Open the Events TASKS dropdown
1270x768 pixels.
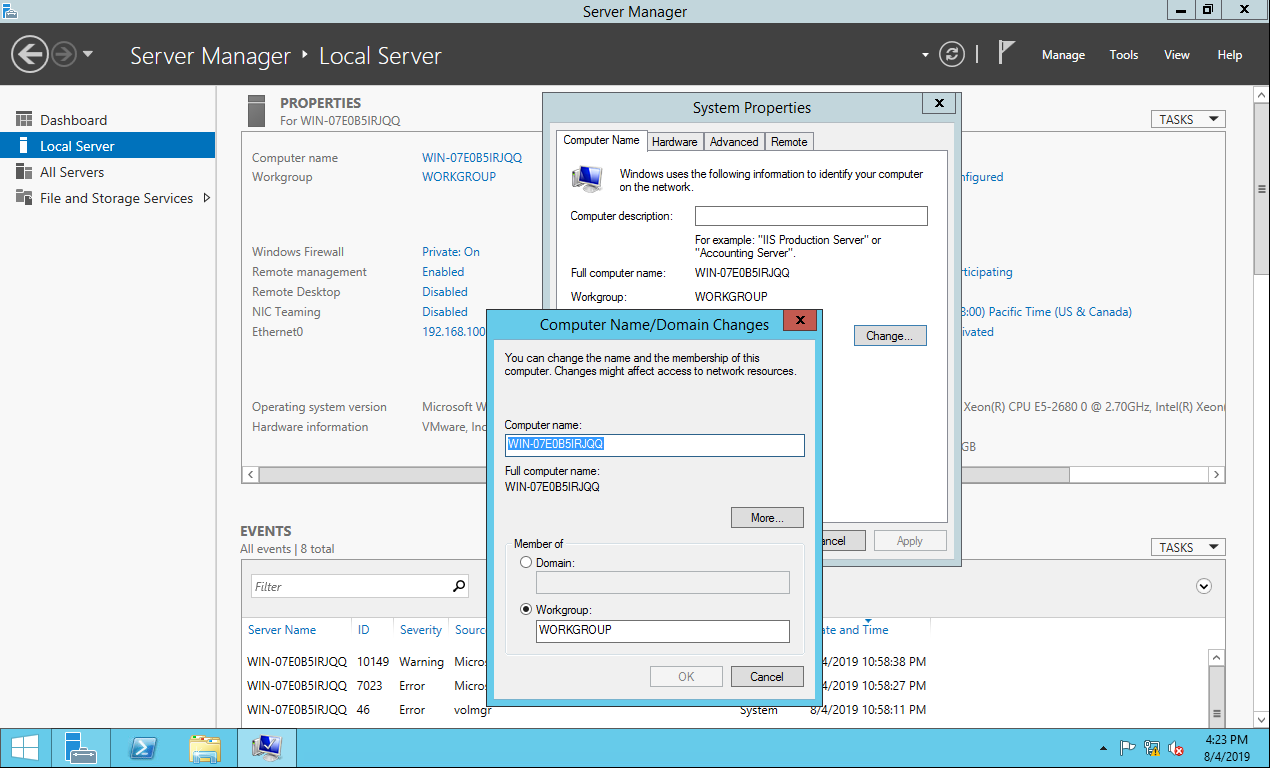point(1187,547)
